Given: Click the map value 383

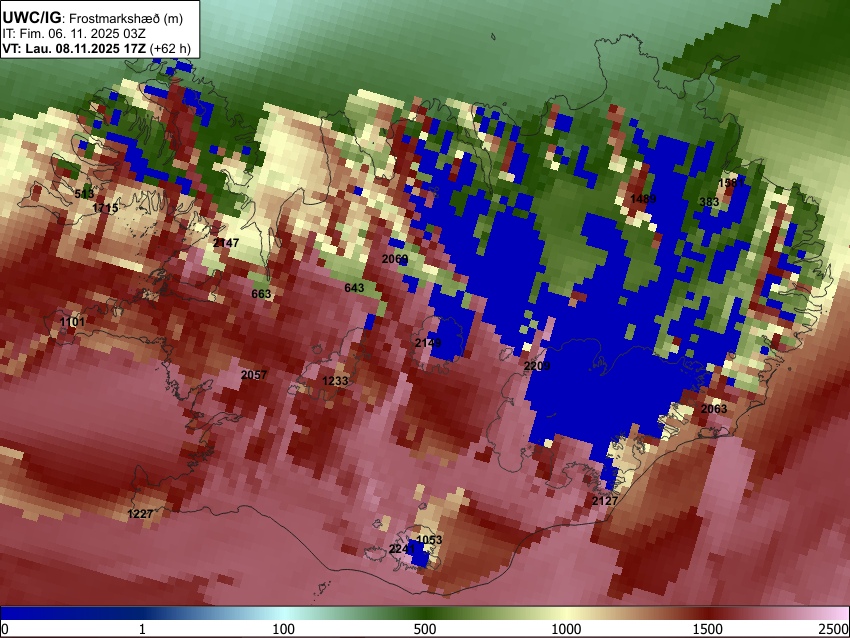Looking at the screenshot, I should [709, 202].
